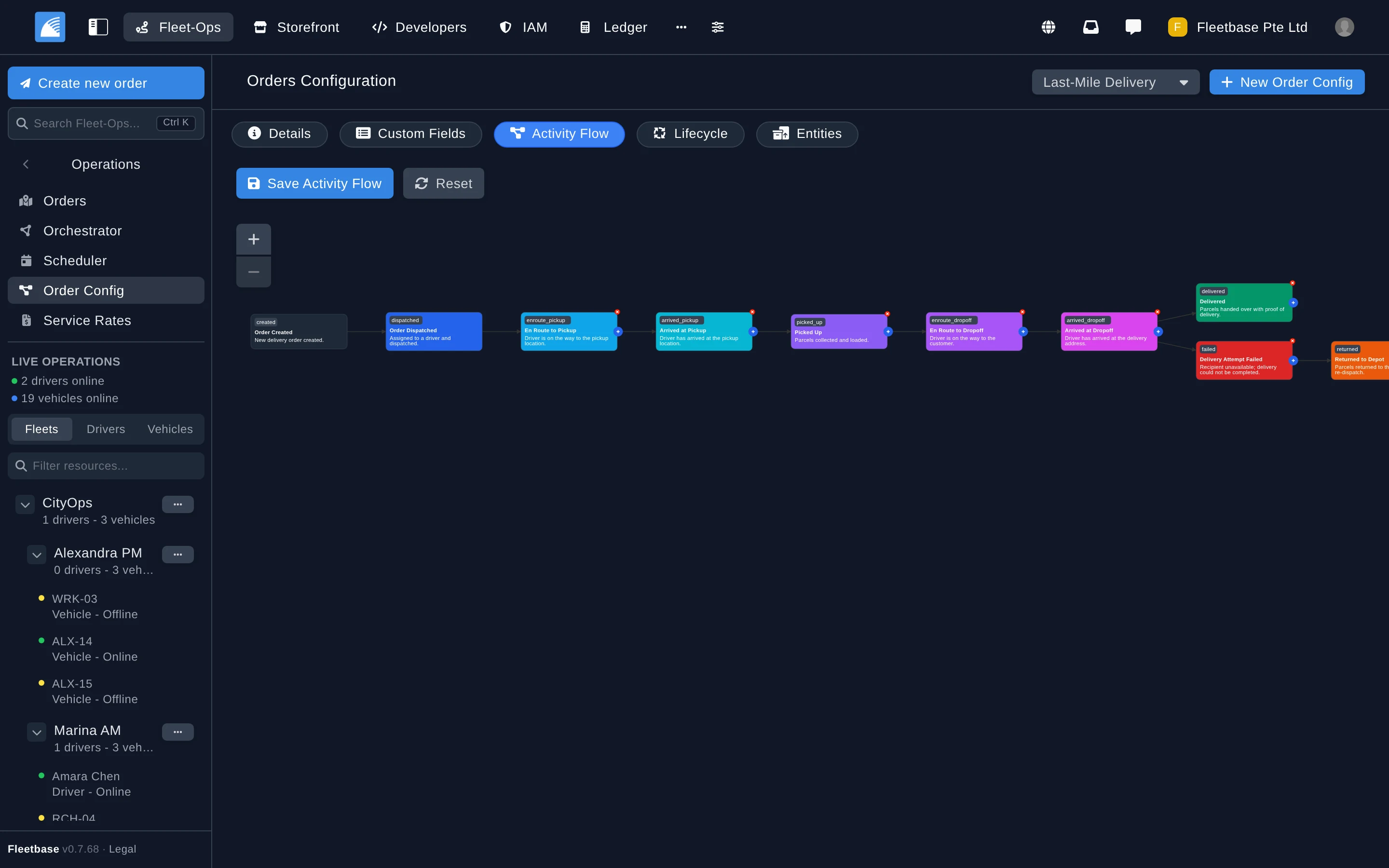Screen dimensions: 1389x868
Task: Open Ledger in top navigation
Action: [613, 27]
